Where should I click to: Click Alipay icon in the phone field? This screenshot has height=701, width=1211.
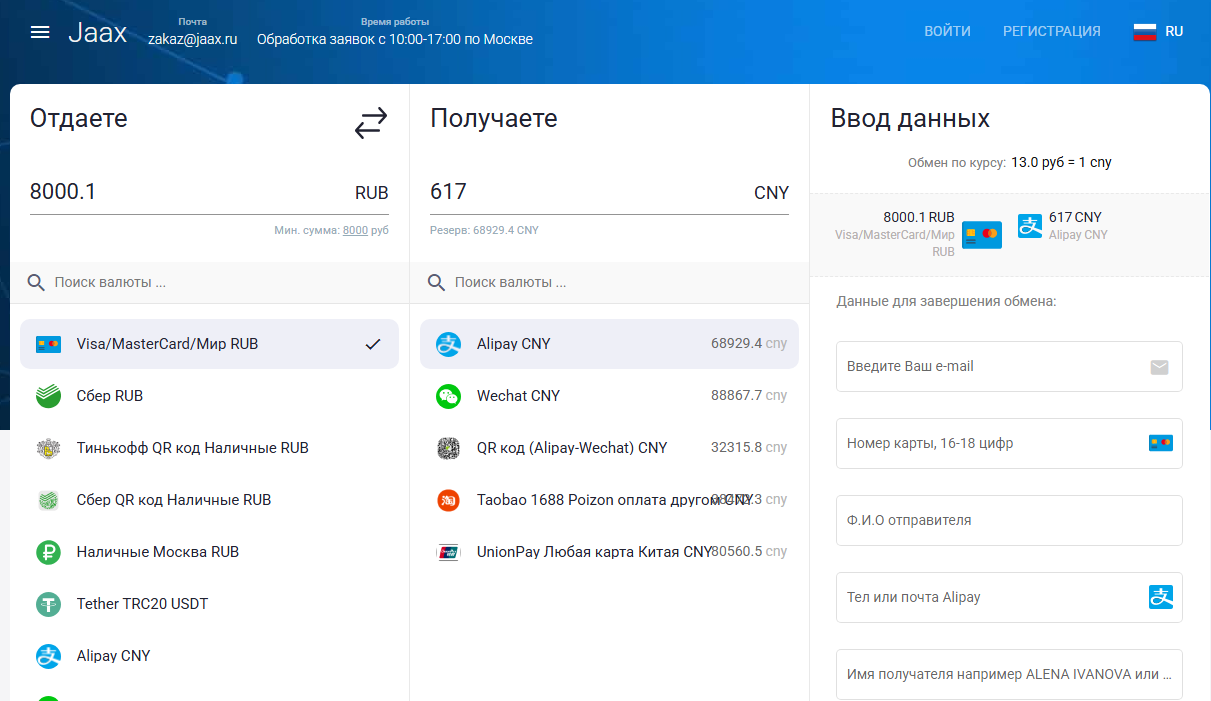click(x=1160, y=597)
